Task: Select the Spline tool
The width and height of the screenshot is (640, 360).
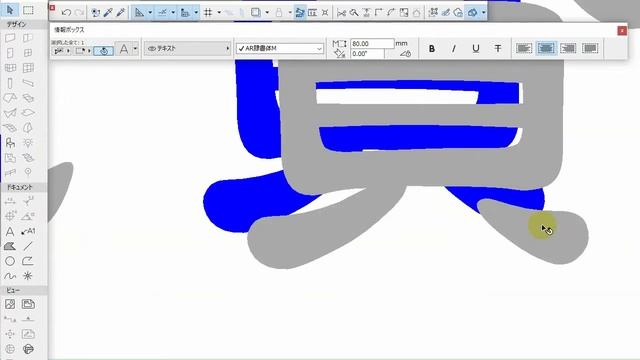Action: point(10,276)
